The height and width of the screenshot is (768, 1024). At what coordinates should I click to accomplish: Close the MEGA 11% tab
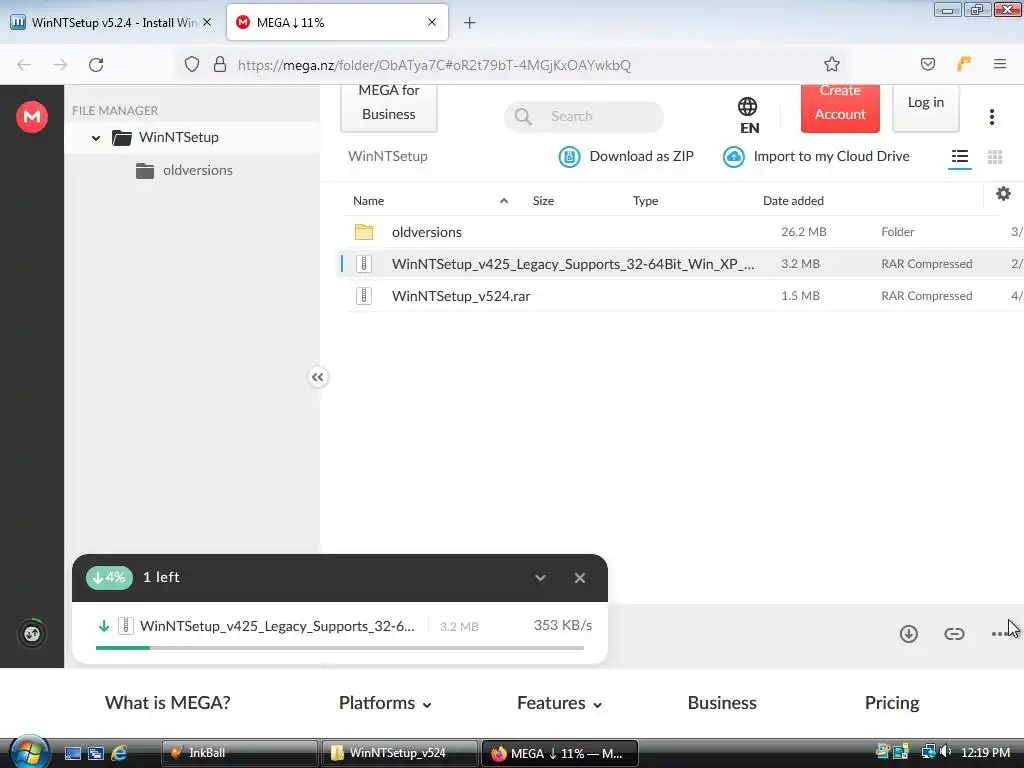coord(432,22)
